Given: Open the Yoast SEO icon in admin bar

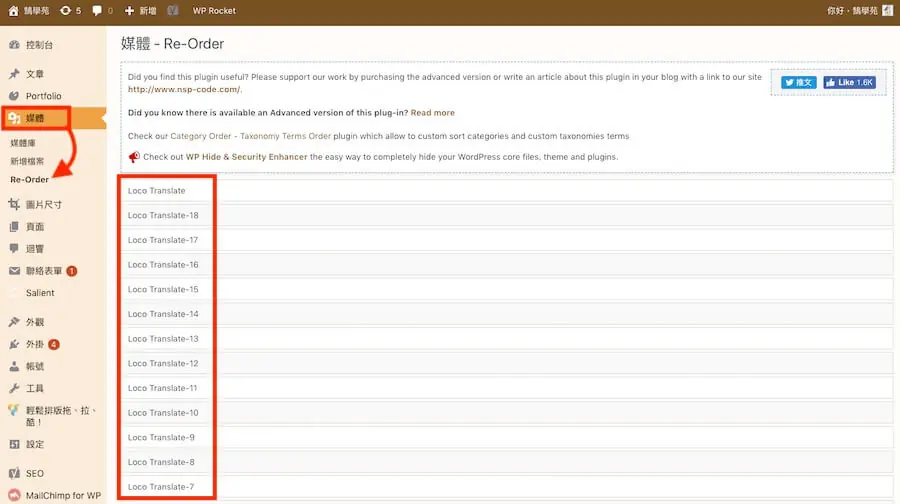Looking at the screenshot, I should pyautogui.click(x=173, y=10).
